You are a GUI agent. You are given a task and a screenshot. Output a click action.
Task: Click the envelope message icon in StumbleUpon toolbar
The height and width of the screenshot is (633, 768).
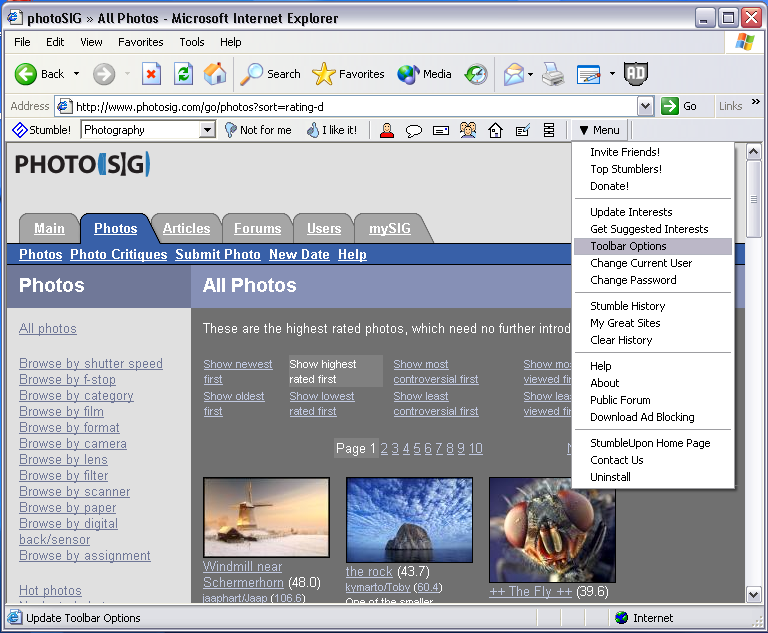pos(441,130)
